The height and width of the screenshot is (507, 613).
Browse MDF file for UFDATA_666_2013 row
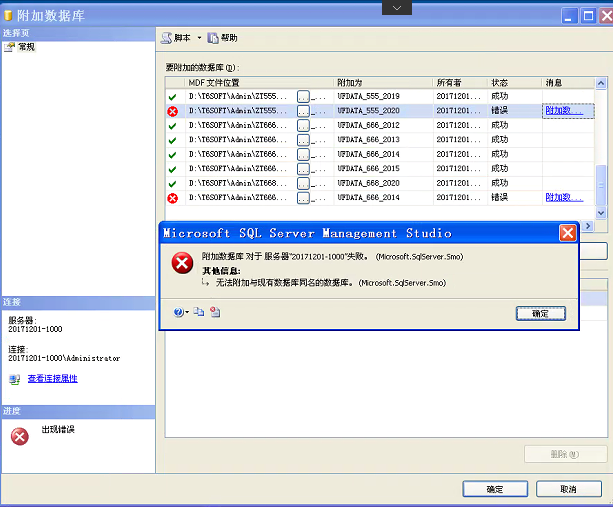click(x=303, y=140)
